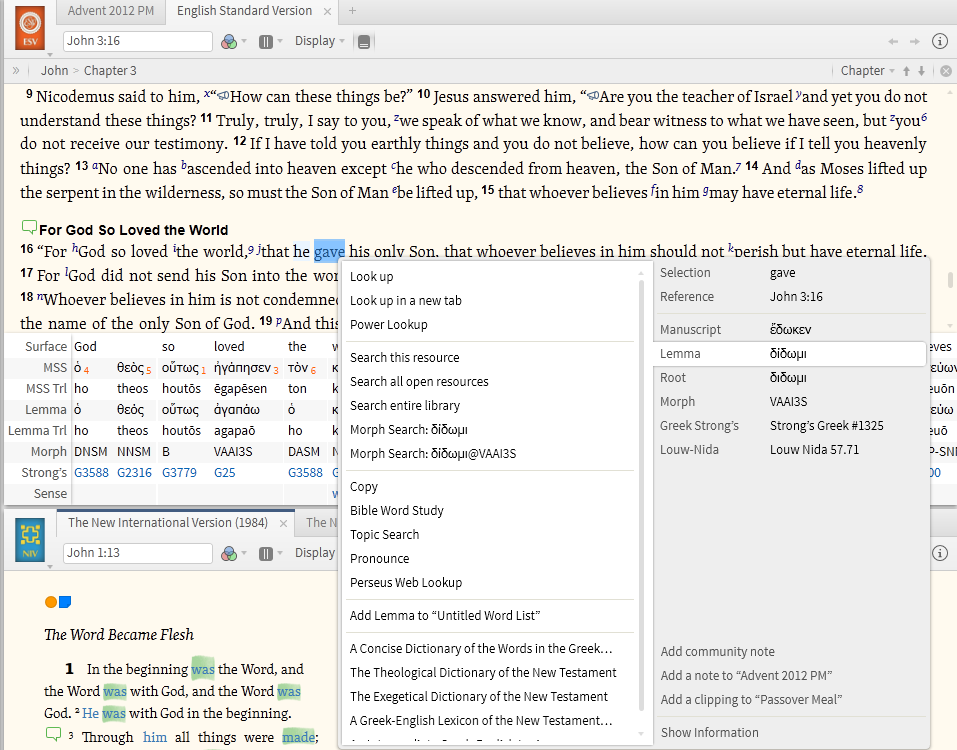Viewport: 957px width, 750px height.
Task: Open the Display dropdown in NIV toolbar
Action: 315,552
